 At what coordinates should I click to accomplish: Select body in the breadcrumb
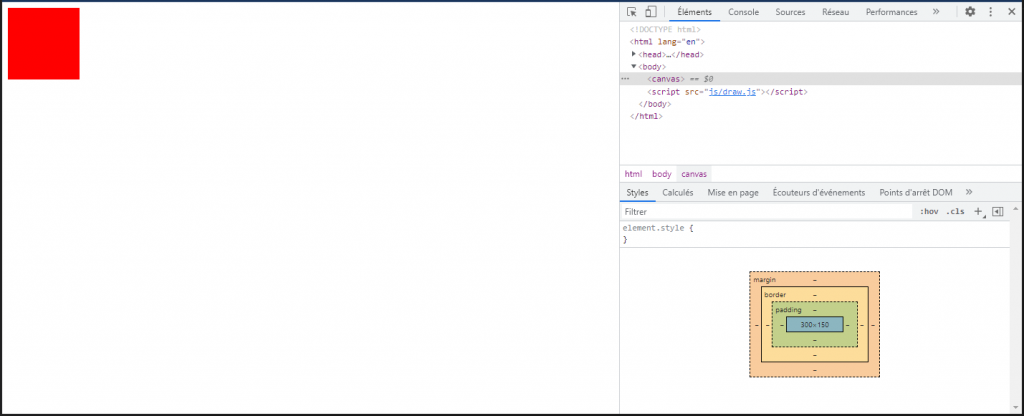click(662, 174)
